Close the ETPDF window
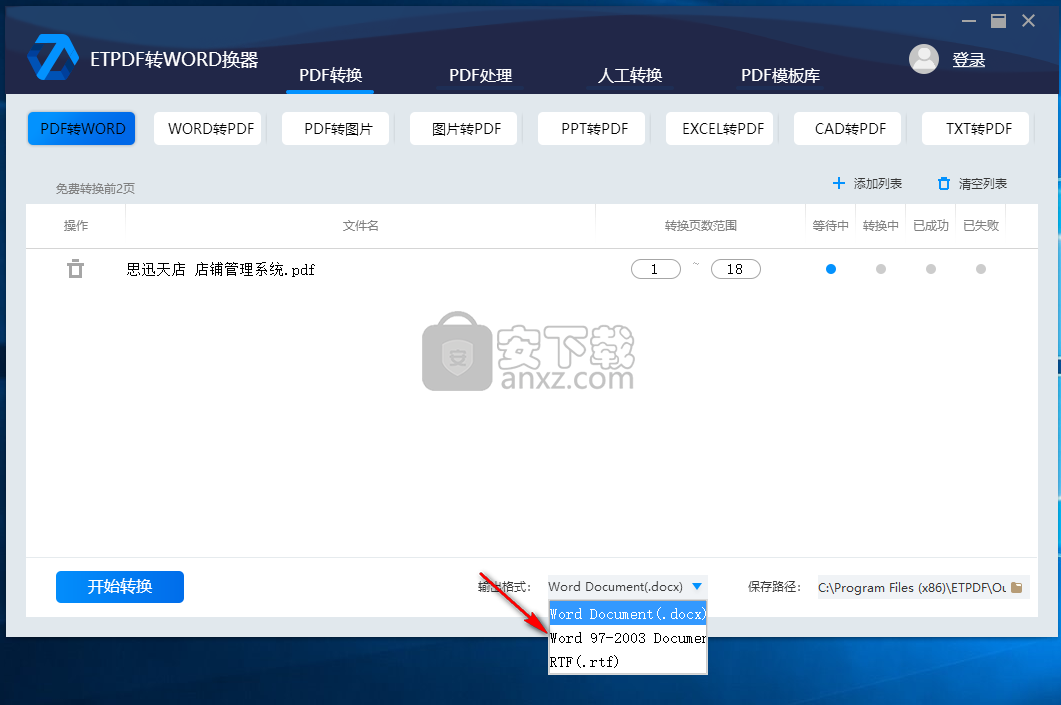 click(1029, 21)
